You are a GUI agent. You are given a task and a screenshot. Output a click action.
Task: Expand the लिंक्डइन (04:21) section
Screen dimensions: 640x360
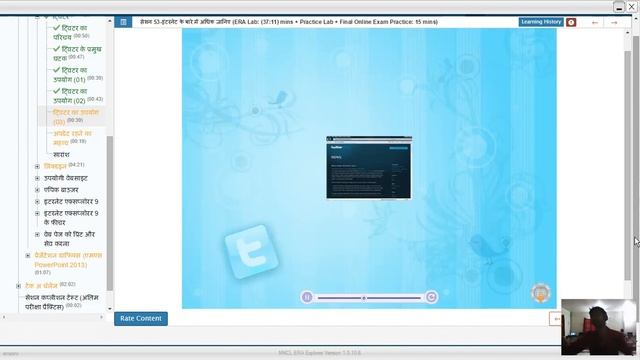tap(37, 167)
